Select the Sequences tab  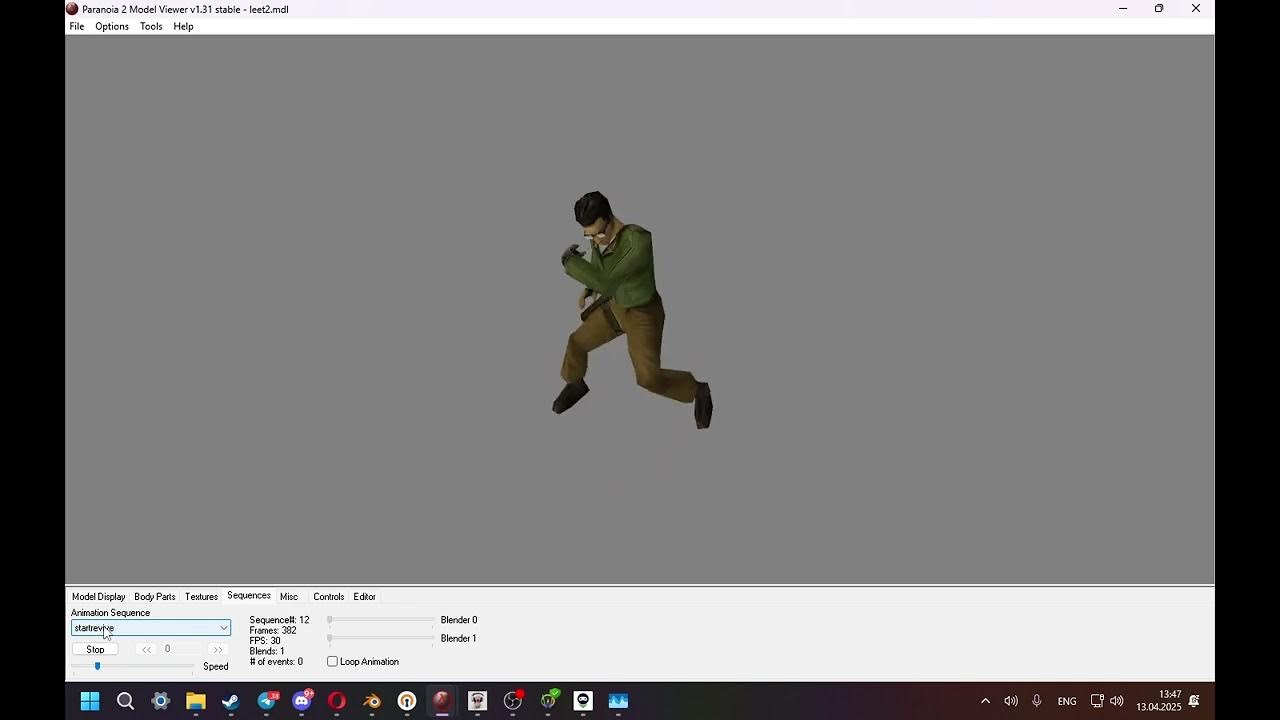(x=249, y=596)
